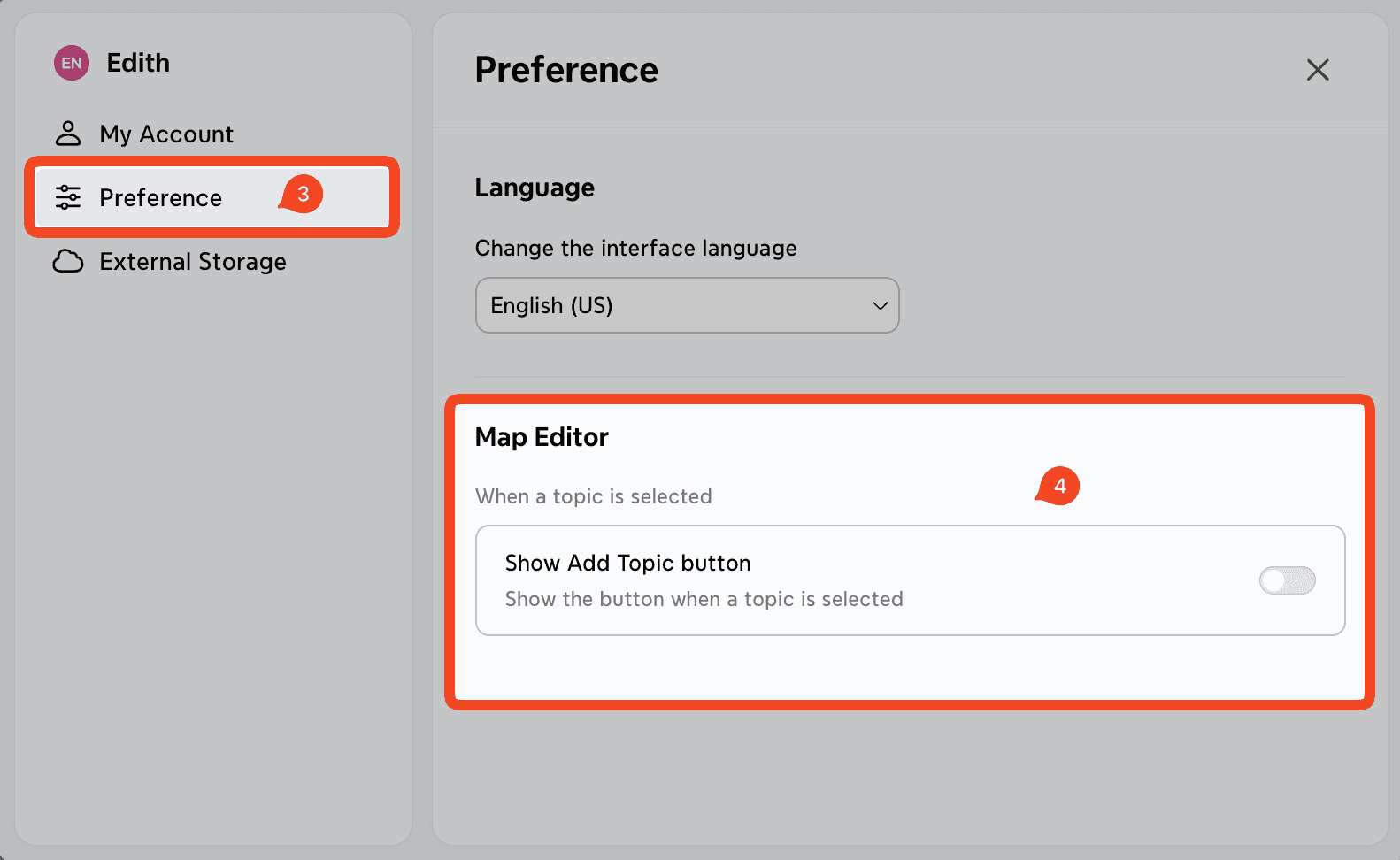Click the Preference dialog title
Screen dimensions: 1400x860
click(x=566, y=70)
